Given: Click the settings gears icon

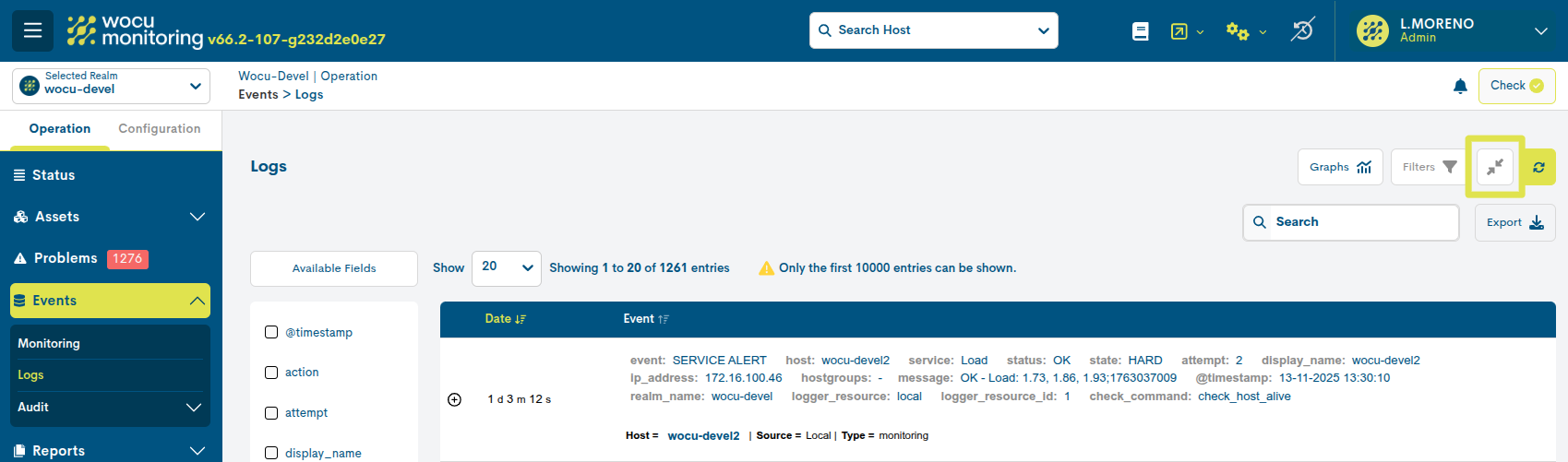Looking at the screenshot, I should pyautogui.click(x=1237, y=31).
